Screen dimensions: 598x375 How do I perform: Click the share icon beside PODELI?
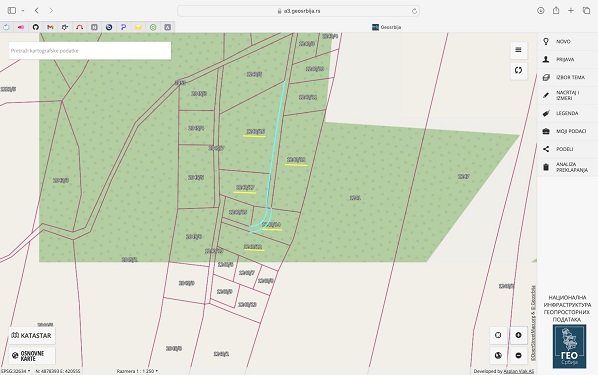[x=546, y=149]
